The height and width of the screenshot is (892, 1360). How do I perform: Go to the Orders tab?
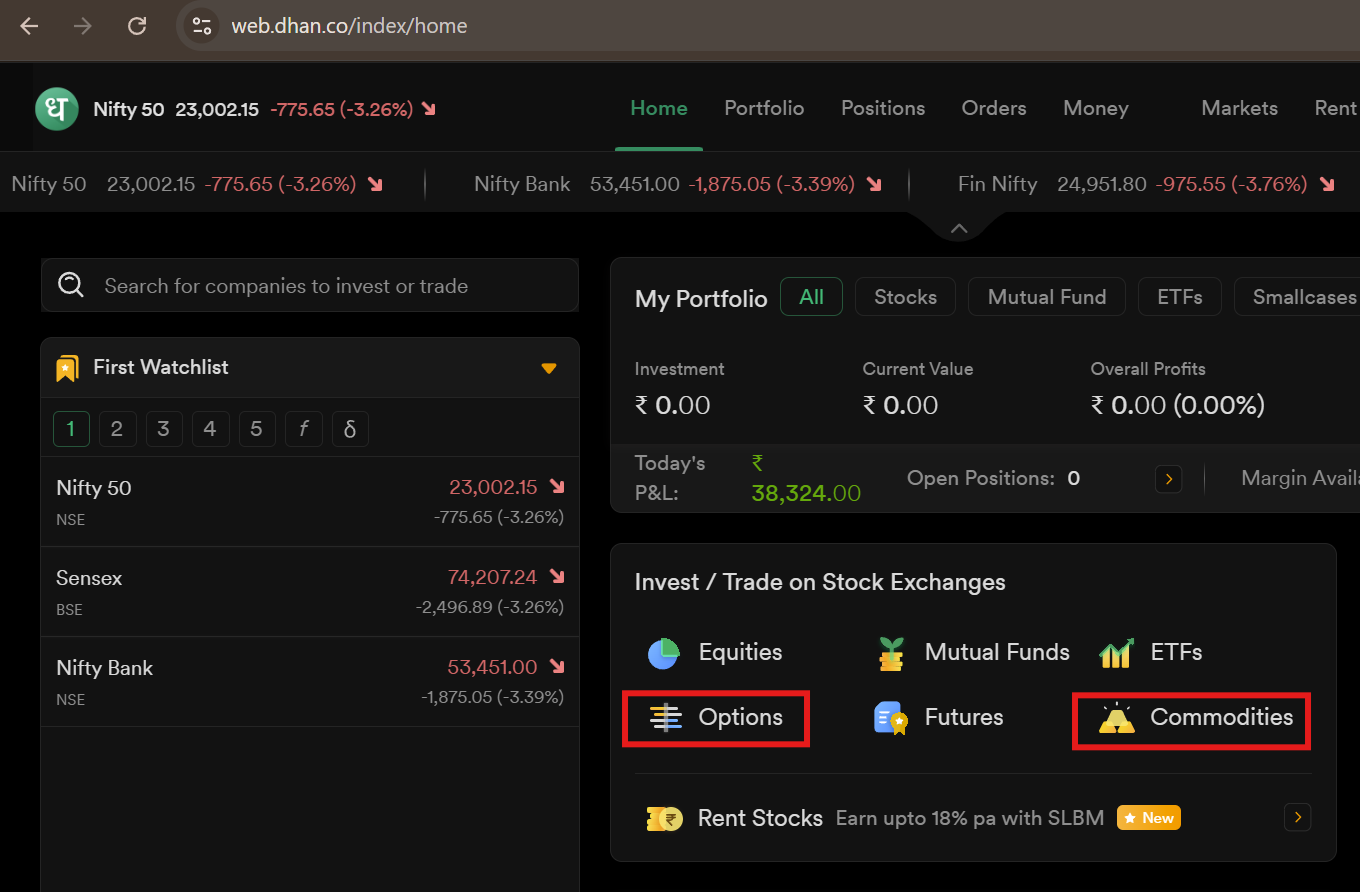point(993,108)
